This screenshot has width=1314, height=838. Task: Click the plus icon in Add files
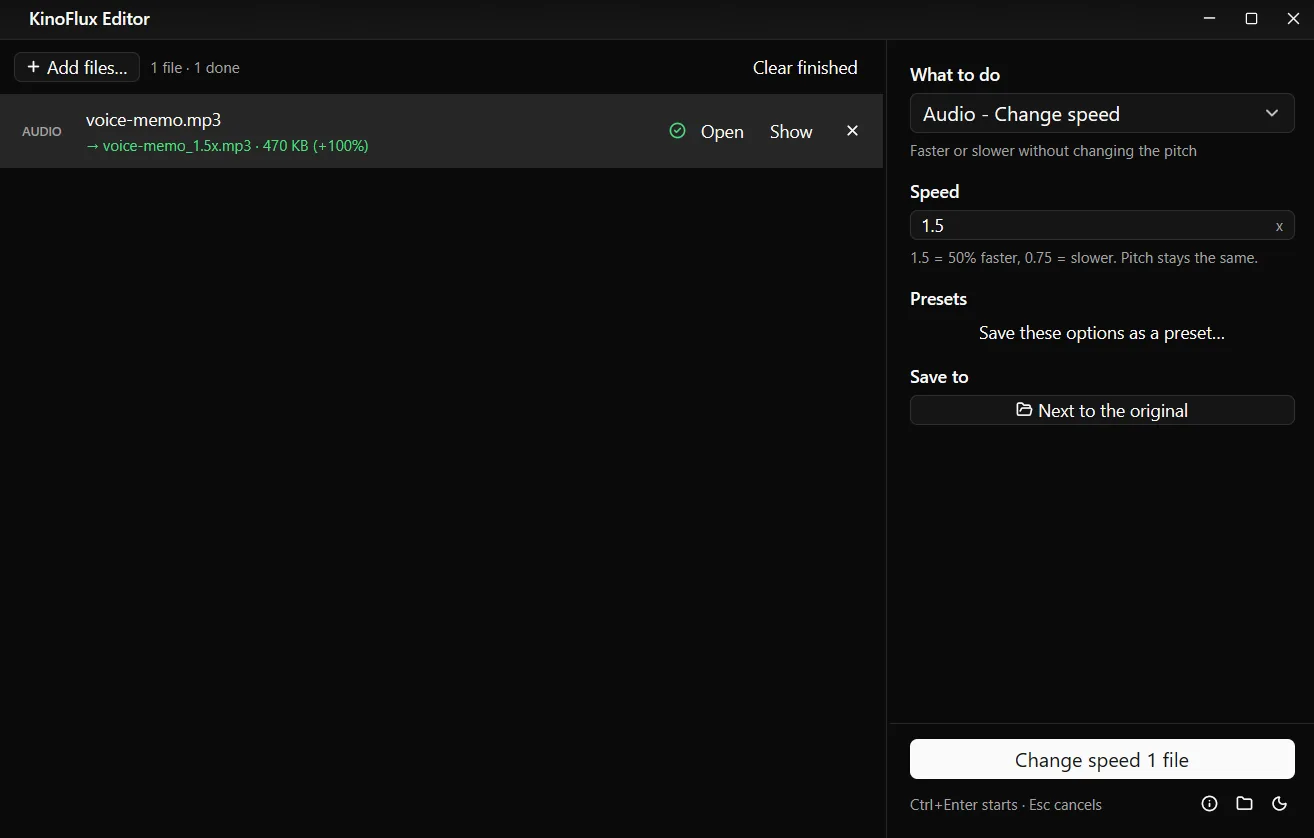tap(33, 67)
